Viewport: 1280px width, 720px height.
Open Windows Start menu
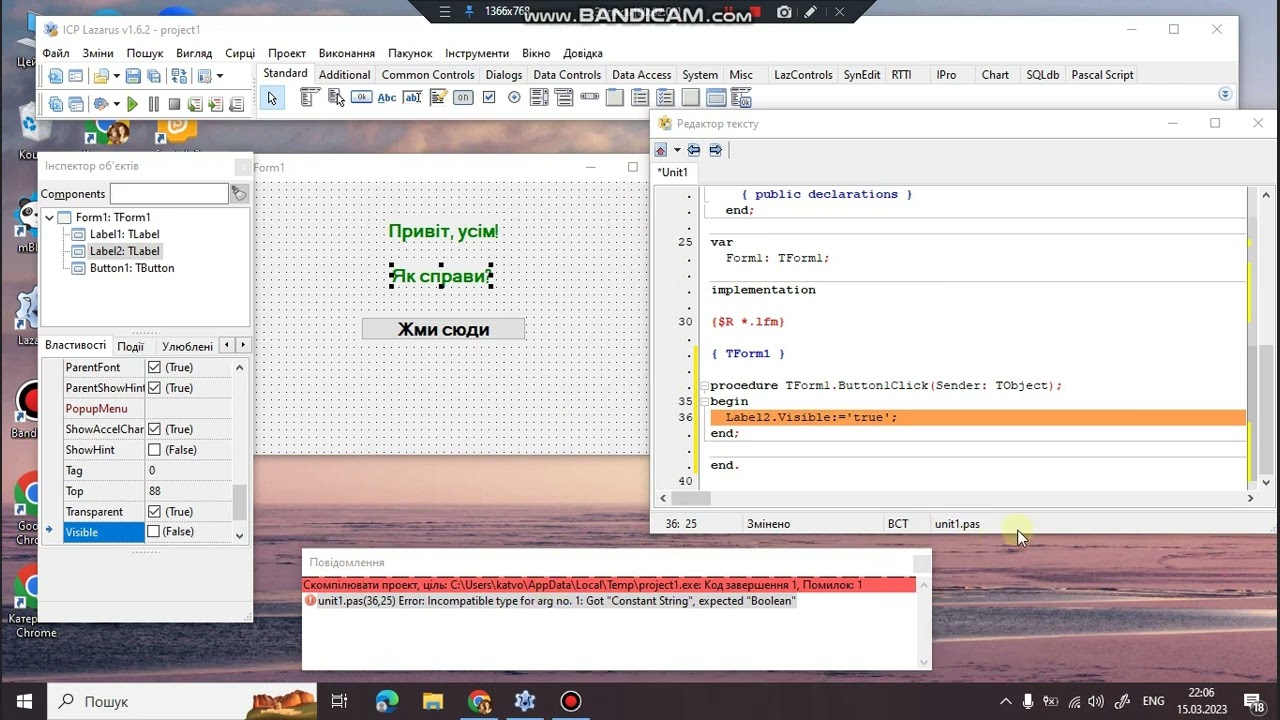pos(23,701)
